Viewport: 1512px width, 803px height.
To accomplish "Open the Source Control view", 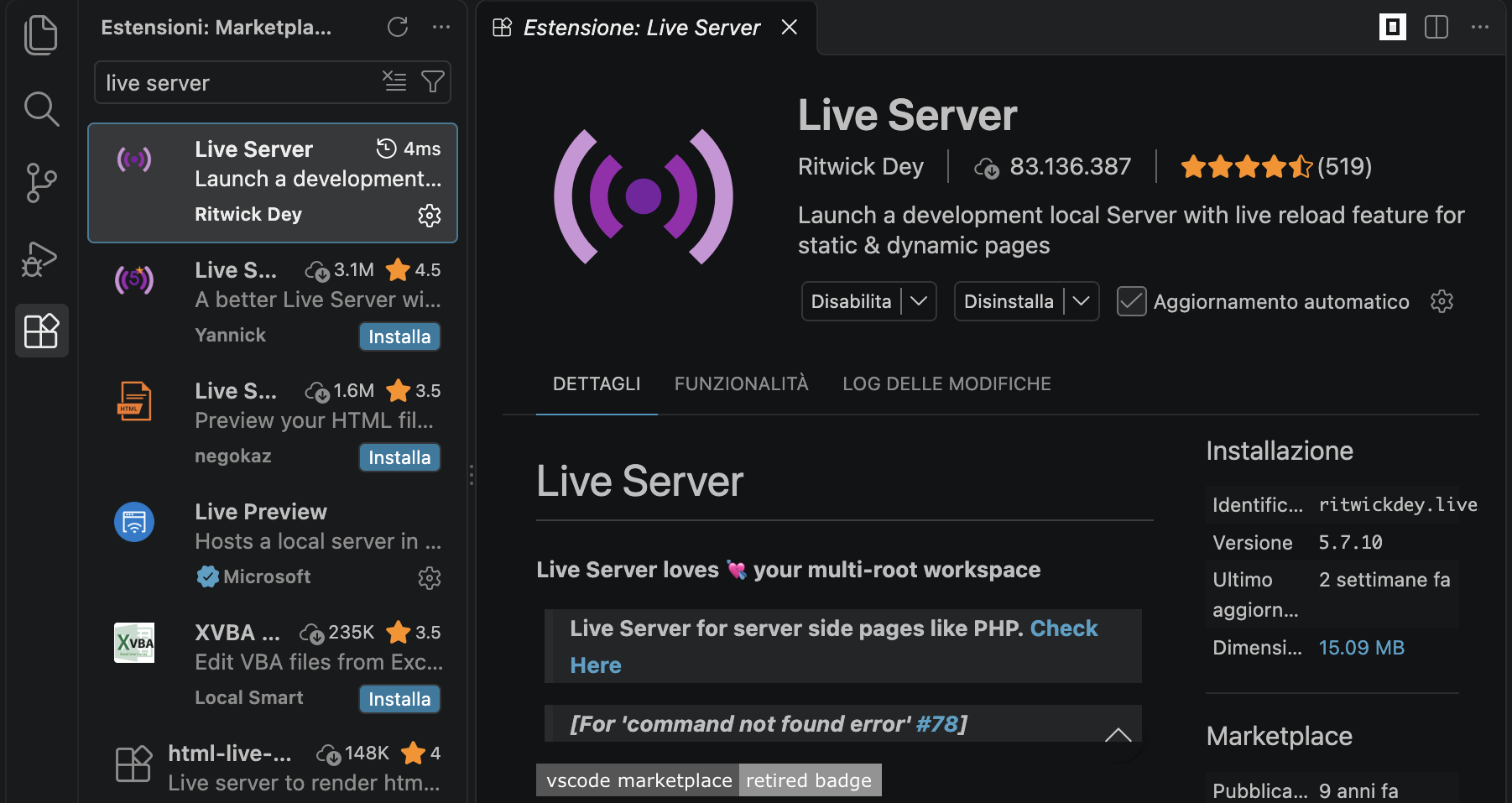I will [x=40, y=183].
